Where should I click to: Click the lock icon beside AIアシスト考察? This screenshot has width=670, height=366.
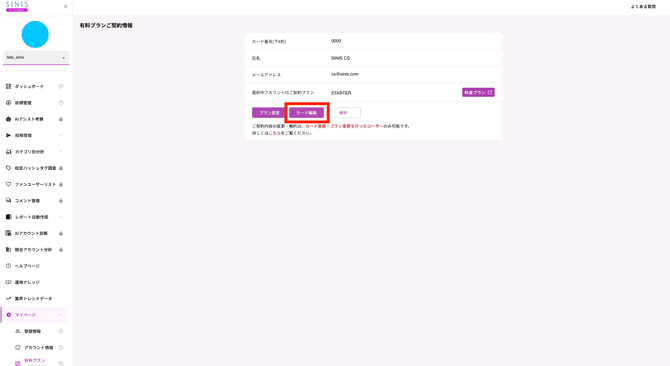click(x=61, y=119)
